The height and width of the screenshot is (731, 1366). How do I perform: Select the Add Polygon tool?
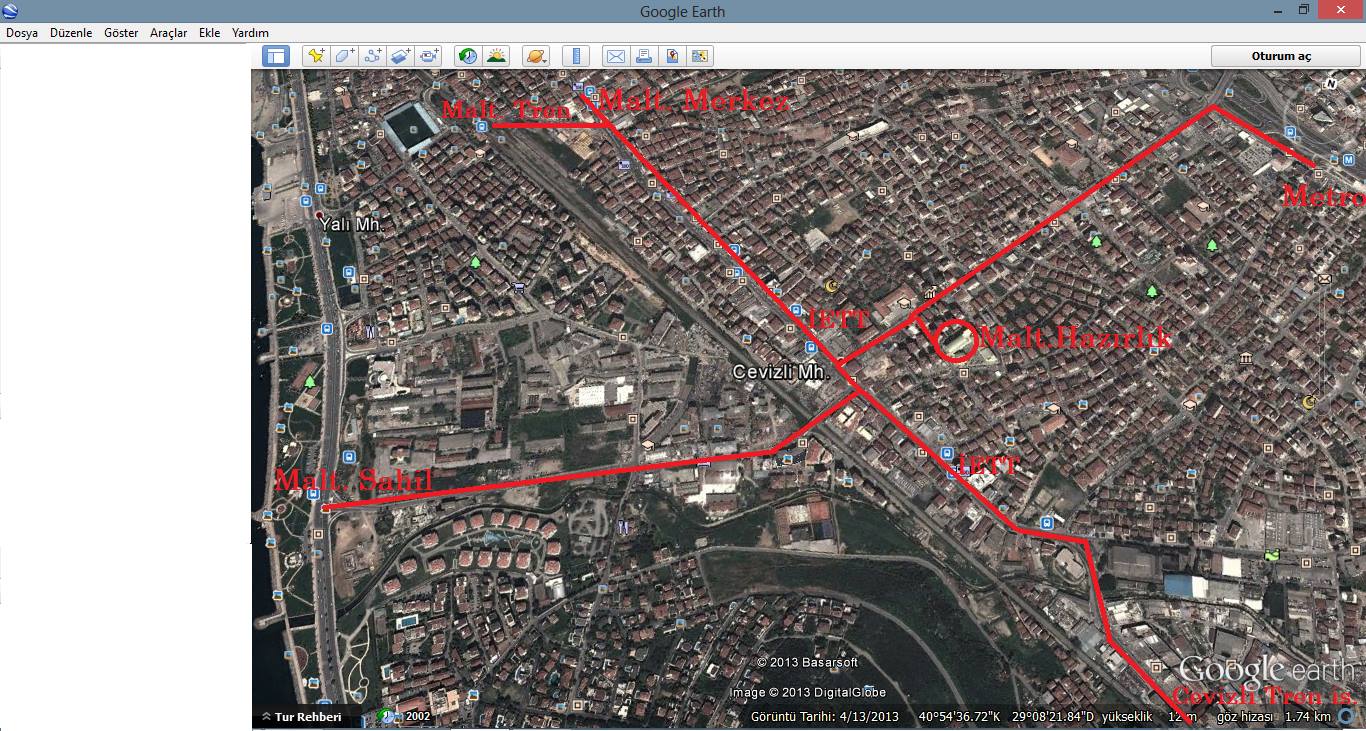click(345, 56)
